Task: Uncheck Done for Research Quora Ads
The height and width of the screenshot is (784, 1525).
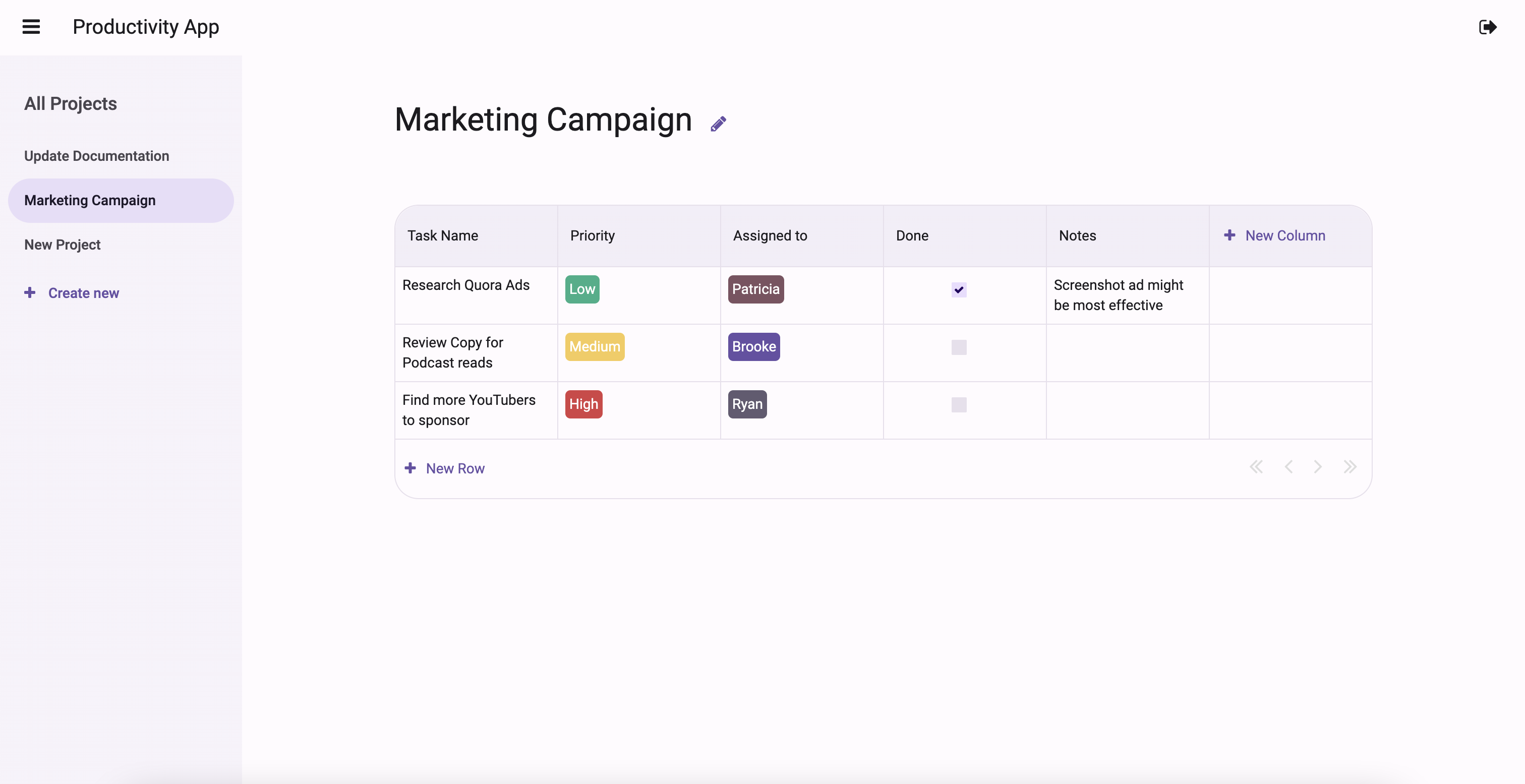Action: pos(959,290)
